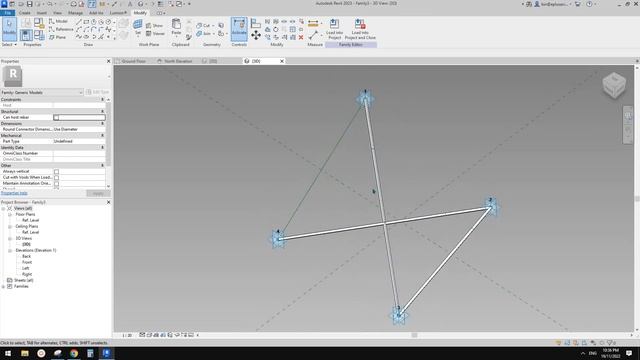Switch to the Manage ribbon tab

pos(75,13)
